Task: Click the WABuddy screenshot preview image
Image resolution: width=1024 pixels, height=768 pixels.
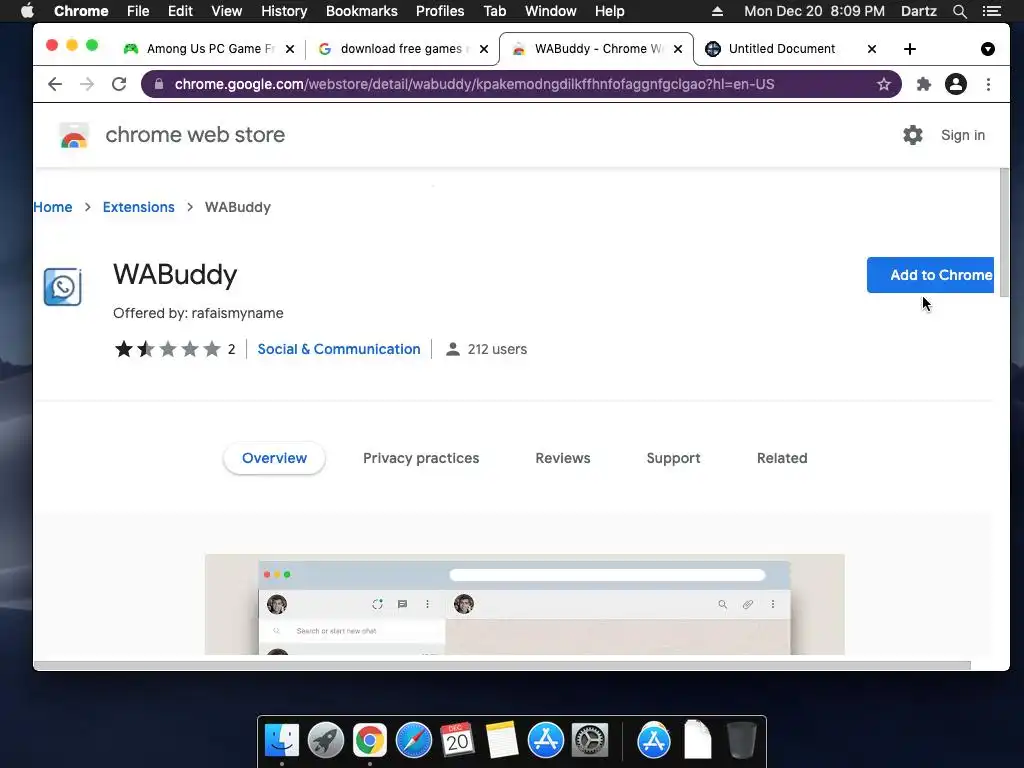Action: [524, 605]
